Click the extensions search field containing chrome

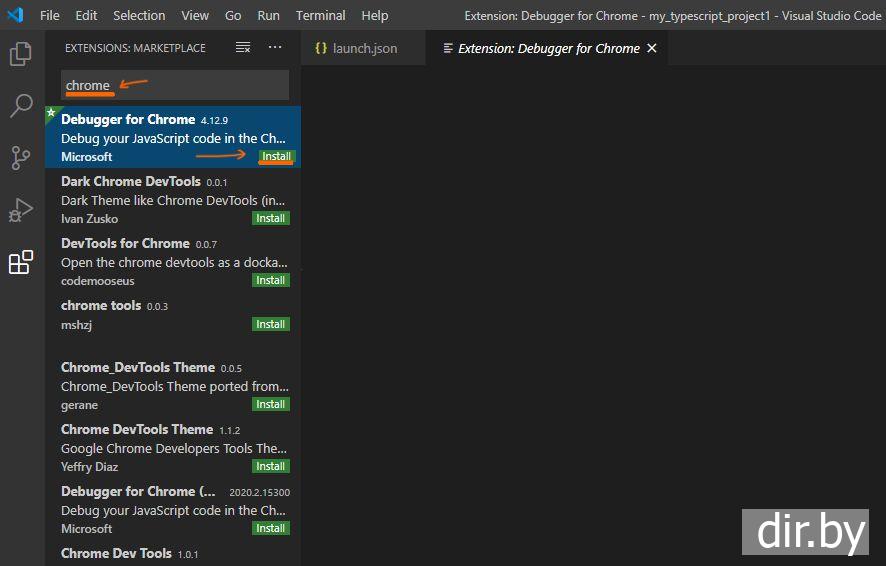(175, 85)
